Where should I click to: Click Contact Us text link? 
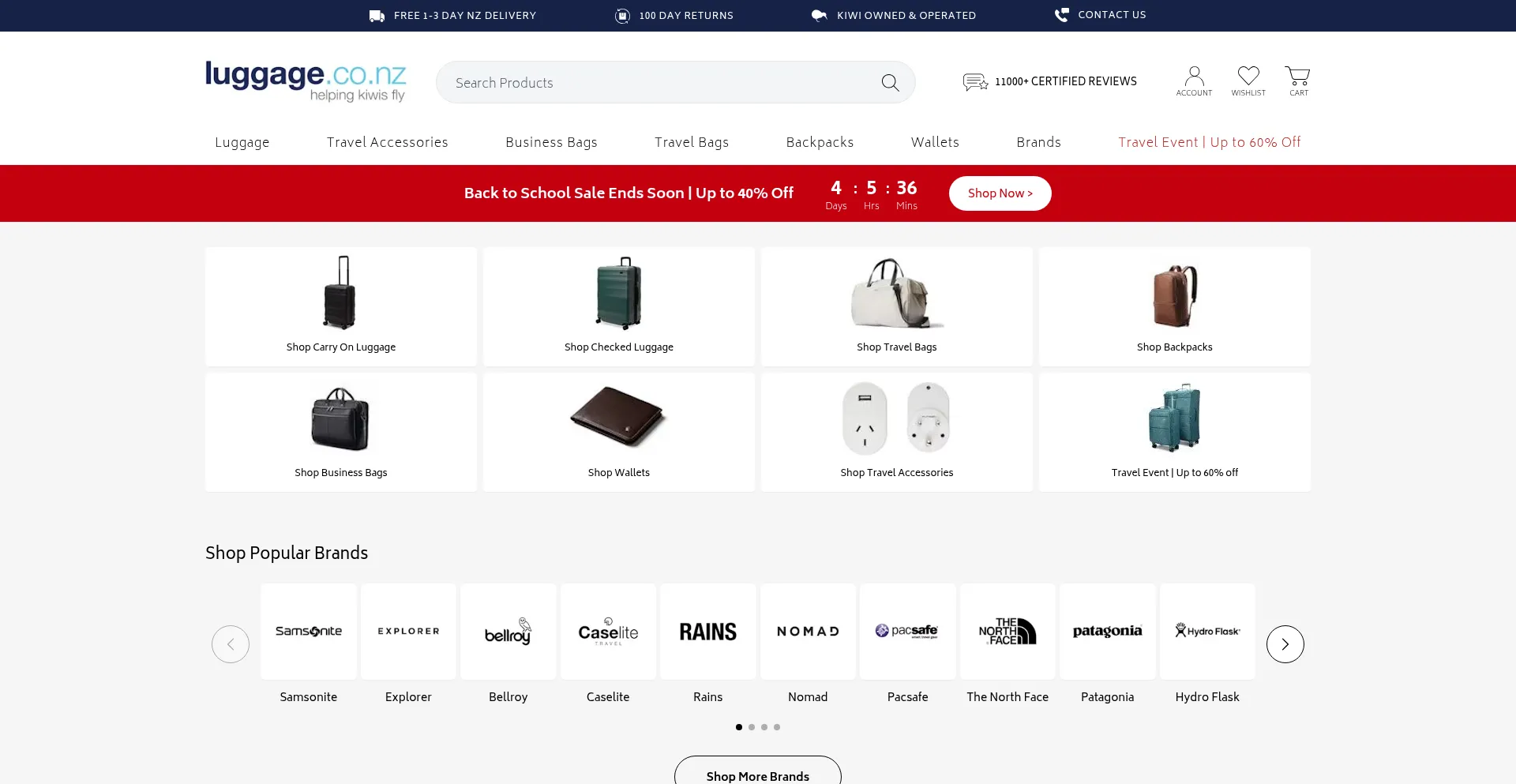1112,15
